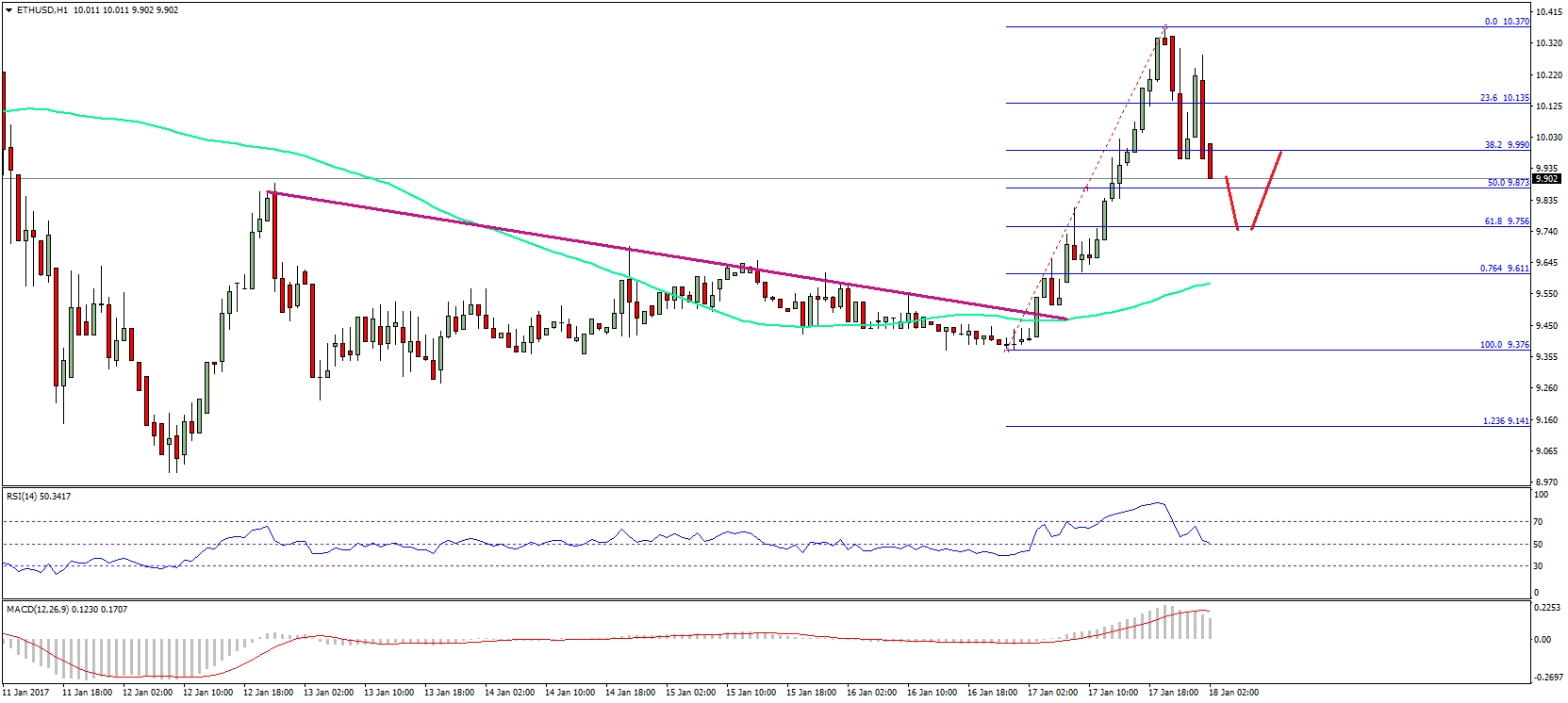Select the '12 Jan 10:00' time label
The width and height of the screenshot is (1568, 703).
pyautogui.click(x=208, y=693)
